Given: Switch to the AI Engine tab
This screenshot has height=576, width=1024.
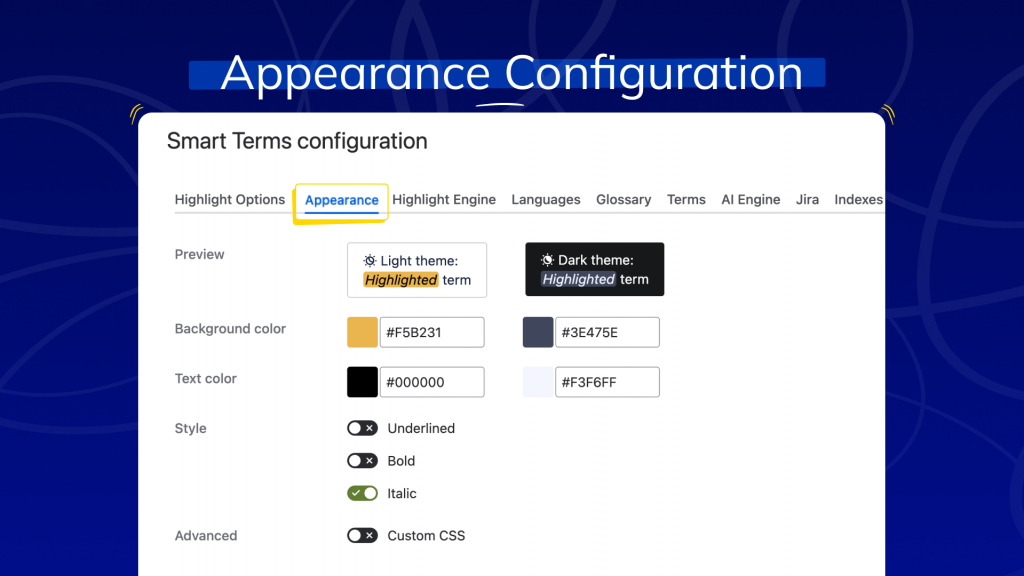Looking at the screenshot, I should tap(751, 200).
